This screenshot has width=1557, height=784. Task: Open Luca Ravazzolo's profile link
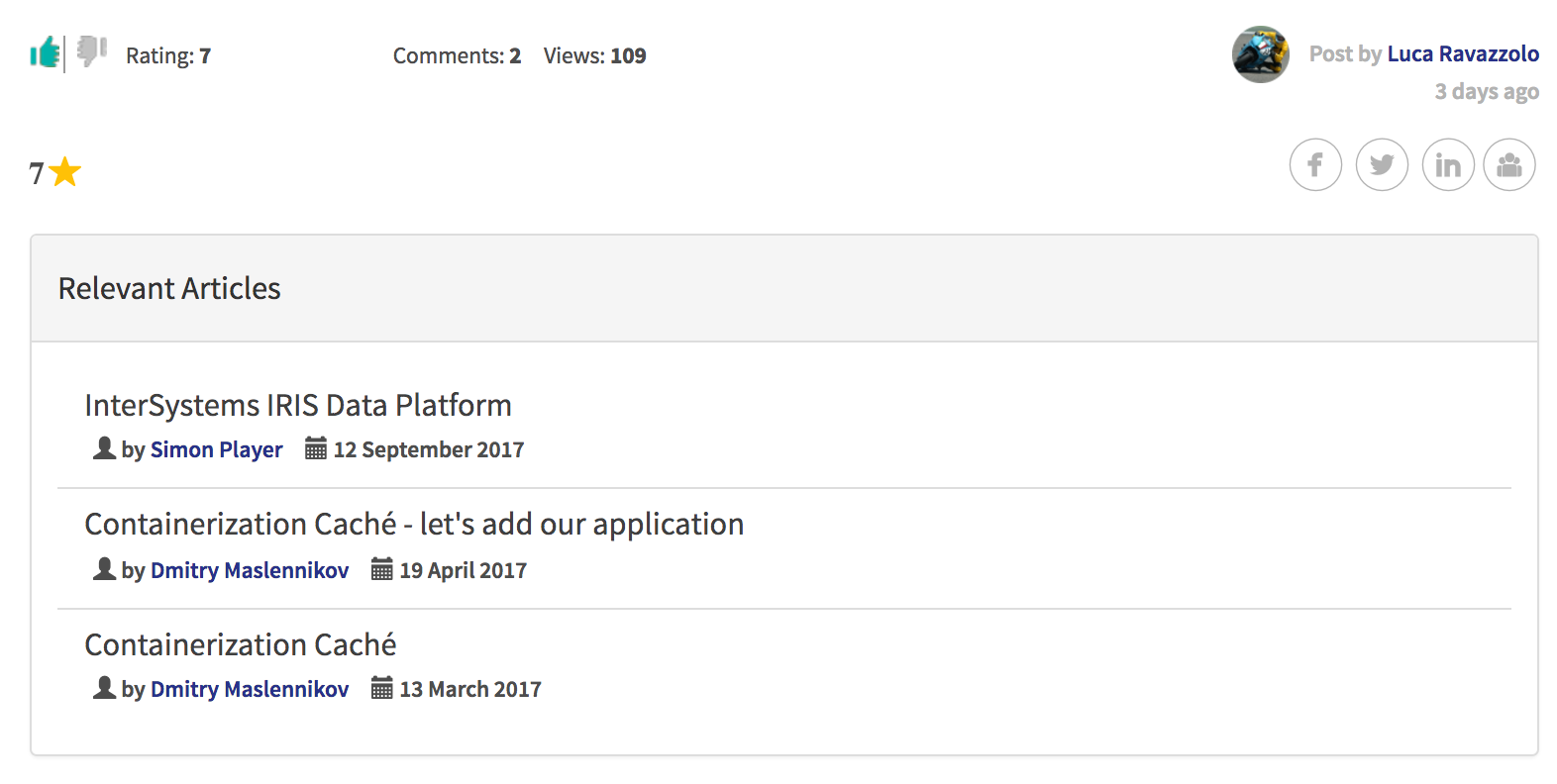(x=1463, y=53)
